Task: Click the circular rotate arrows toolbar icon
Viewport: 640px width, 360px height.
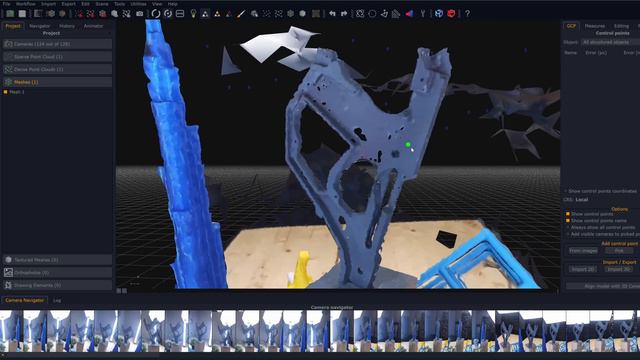Action: tap(156, 13)
